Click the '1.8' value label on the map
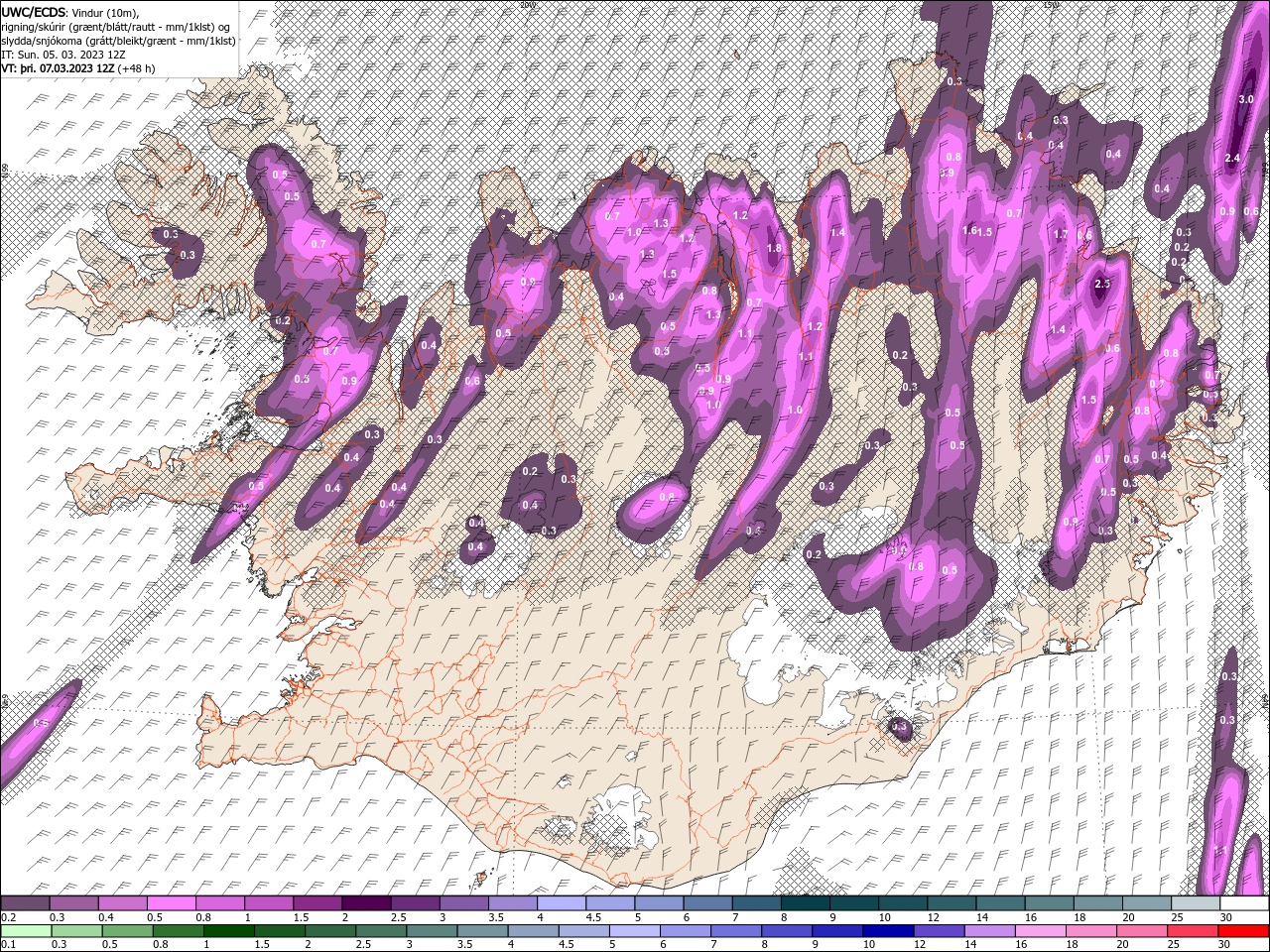Image resolution: width=1270 pixels, height=952 pixels. (x=775, y=249)
